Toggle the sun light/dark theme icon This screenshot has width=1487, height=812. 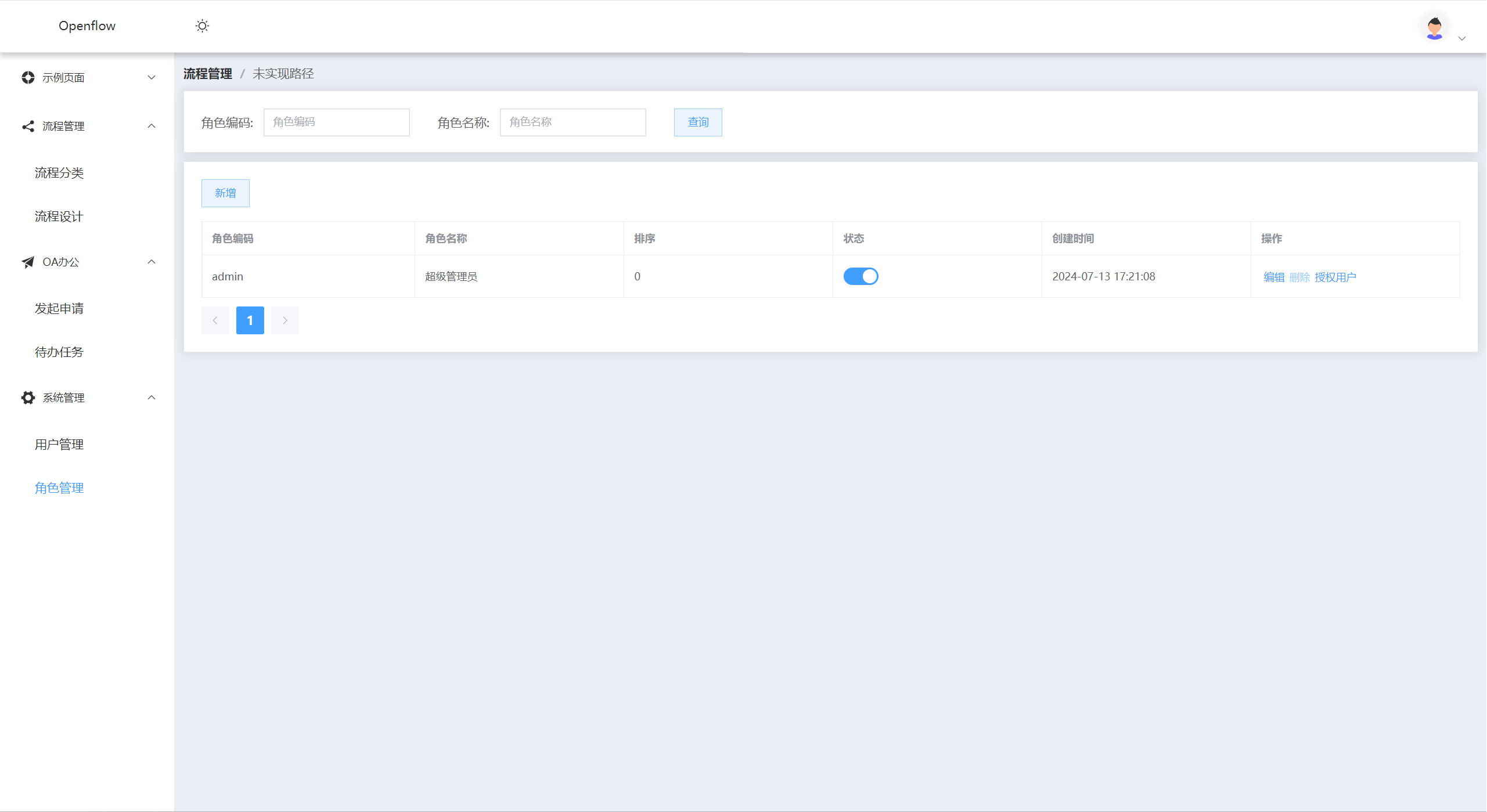click(202, 26)
